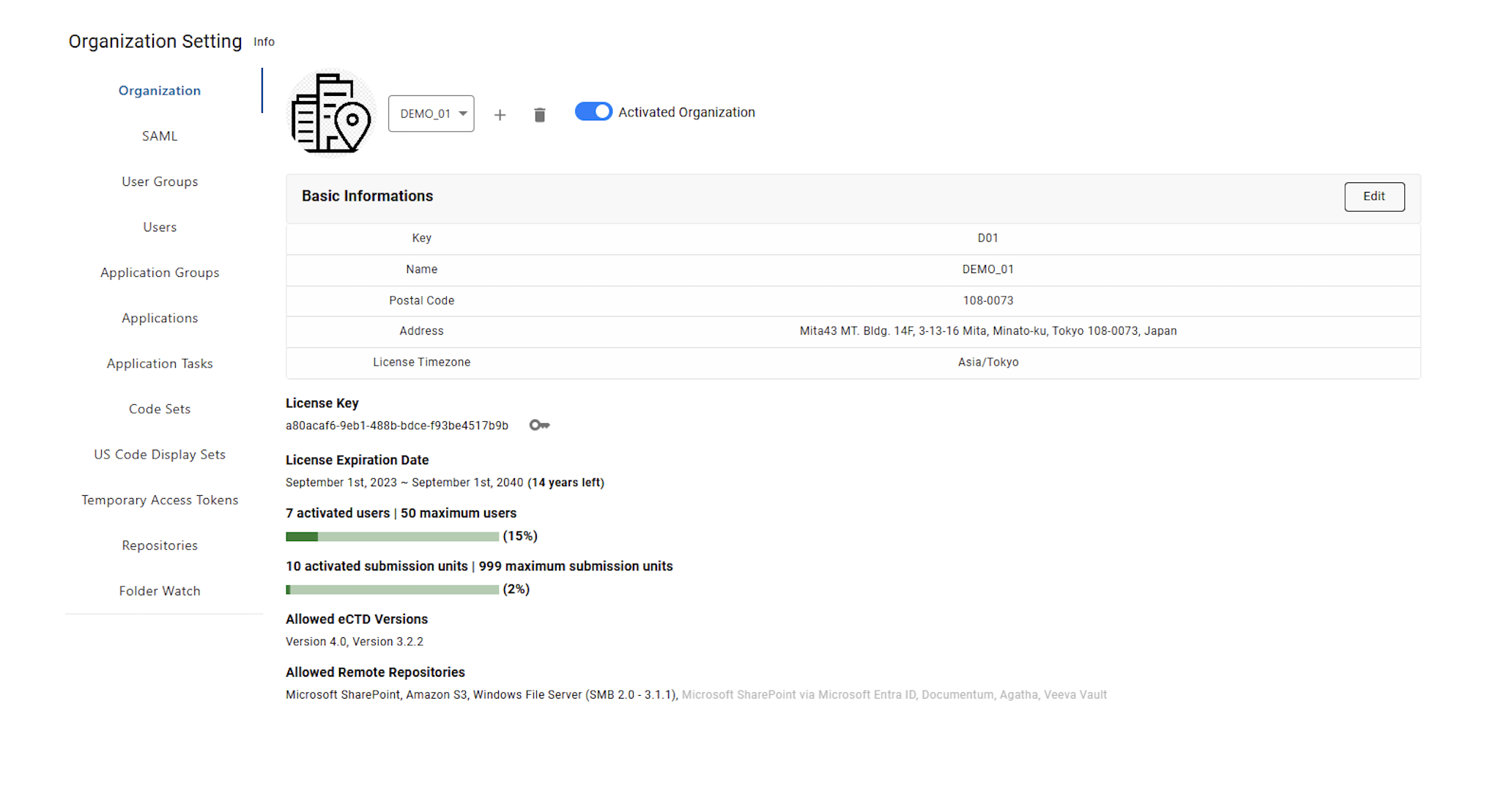Screen dimensions: 1512x788
Task: Delete organization using trash icon
Action: [540, 115]
